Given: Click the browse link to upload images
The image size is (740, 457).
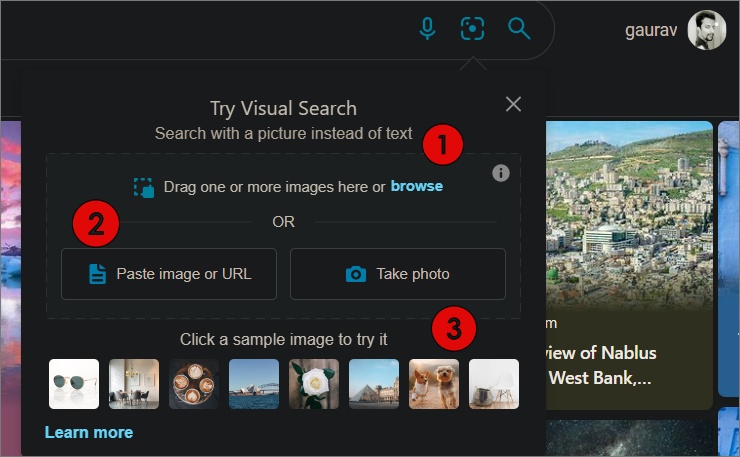Looking at the screenshot, I should 416,187.
